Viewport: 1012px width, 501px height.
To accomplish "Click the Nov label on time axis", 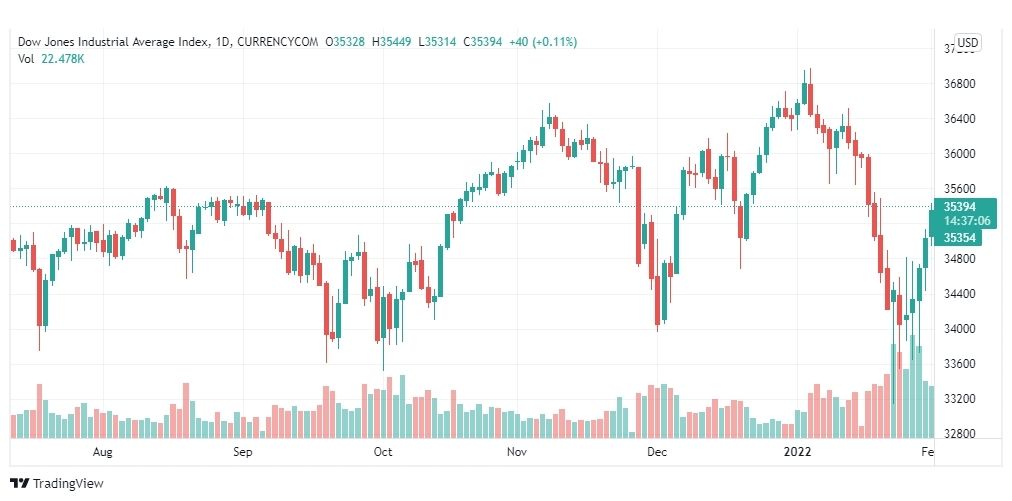I will [x=518, y=452].
